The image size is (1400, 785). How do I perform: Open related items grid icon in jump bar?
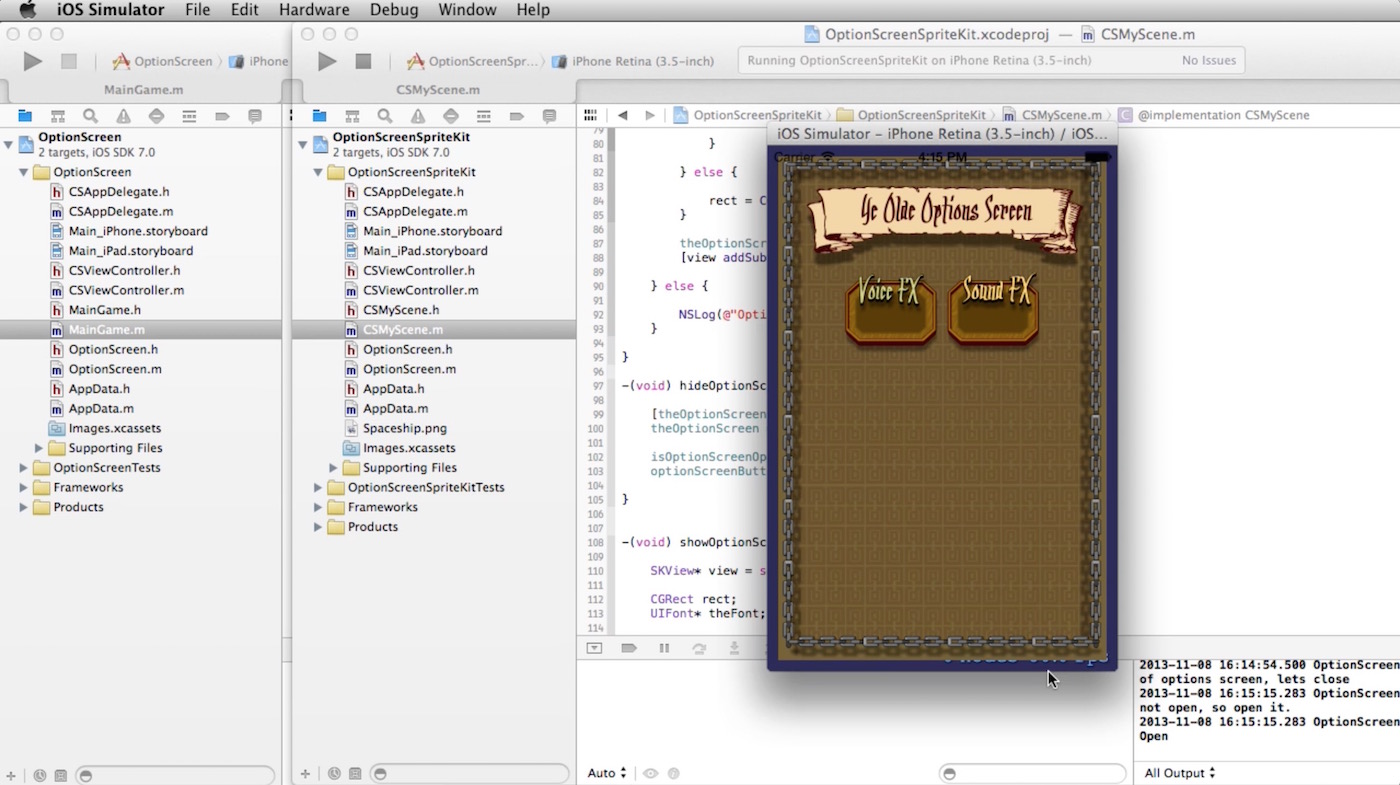(591, 115)
